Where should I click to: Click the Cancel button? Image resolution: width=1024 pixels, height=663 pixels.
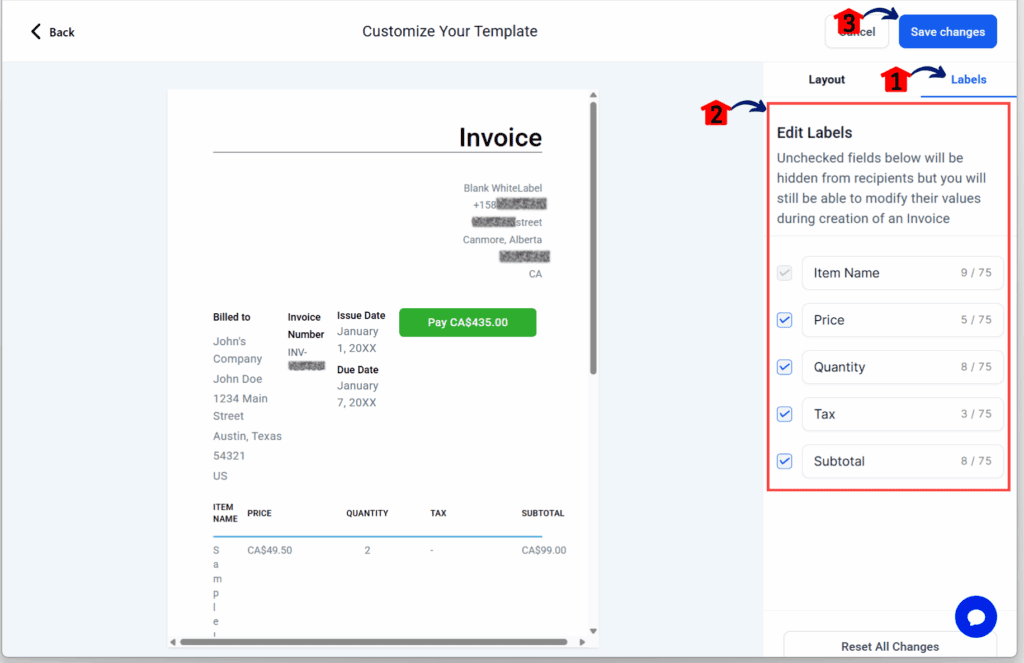pos(857,31)
